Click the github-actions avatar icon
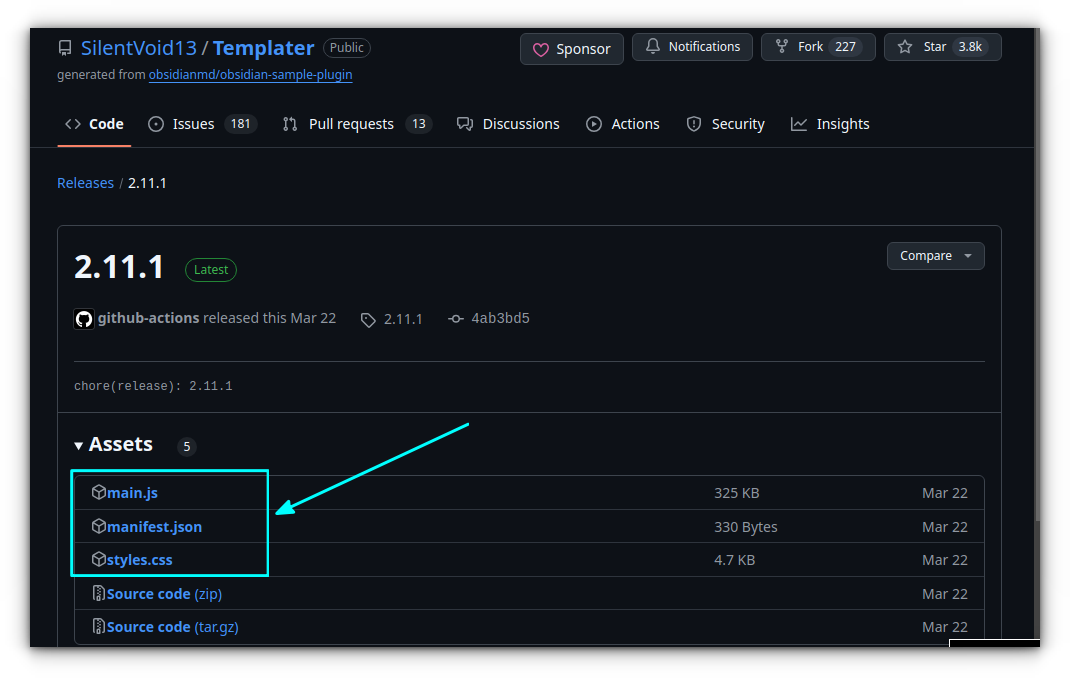 (84, 319)
